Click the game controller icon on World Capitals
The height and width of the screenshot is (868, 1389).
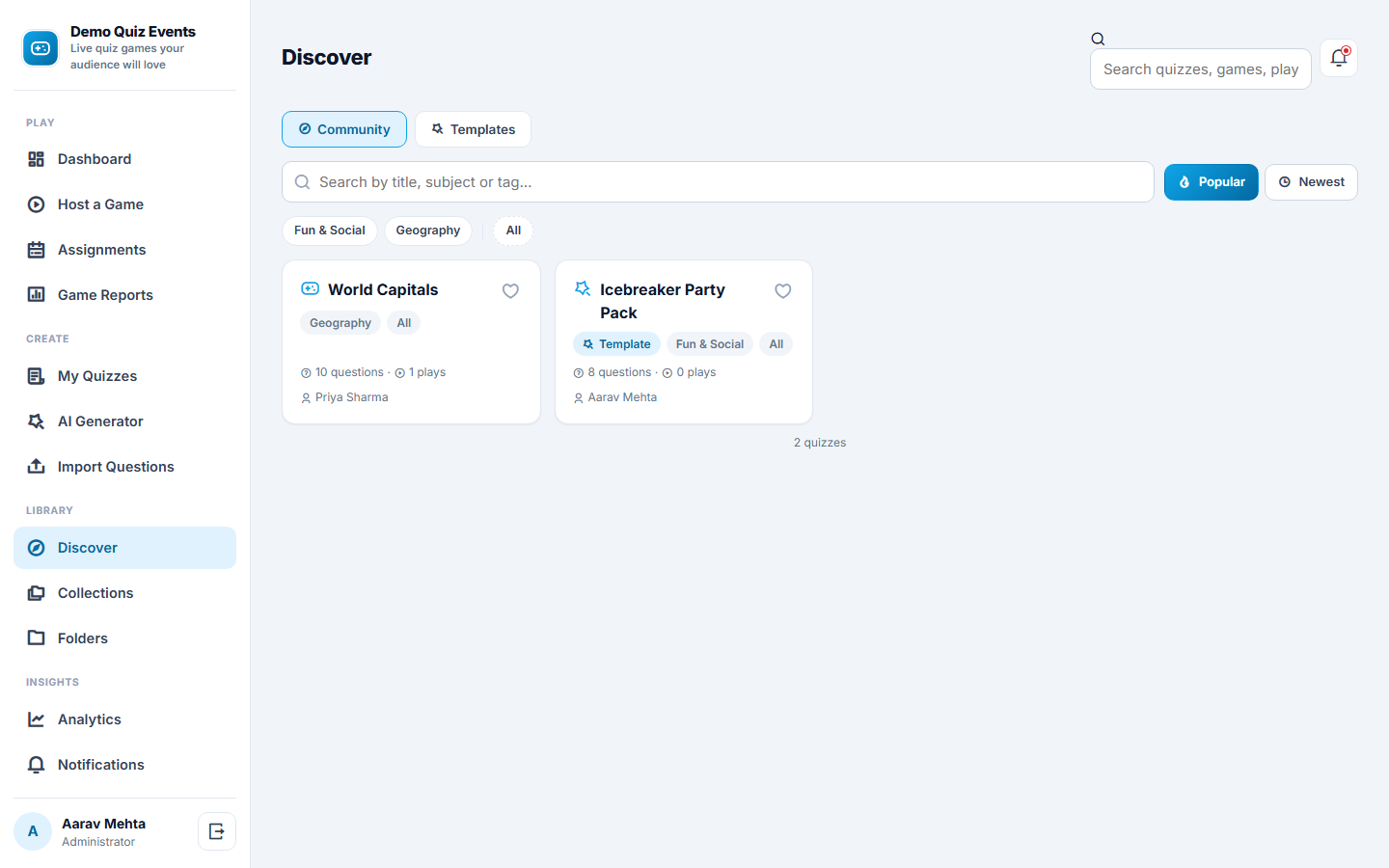pos(311,288)
